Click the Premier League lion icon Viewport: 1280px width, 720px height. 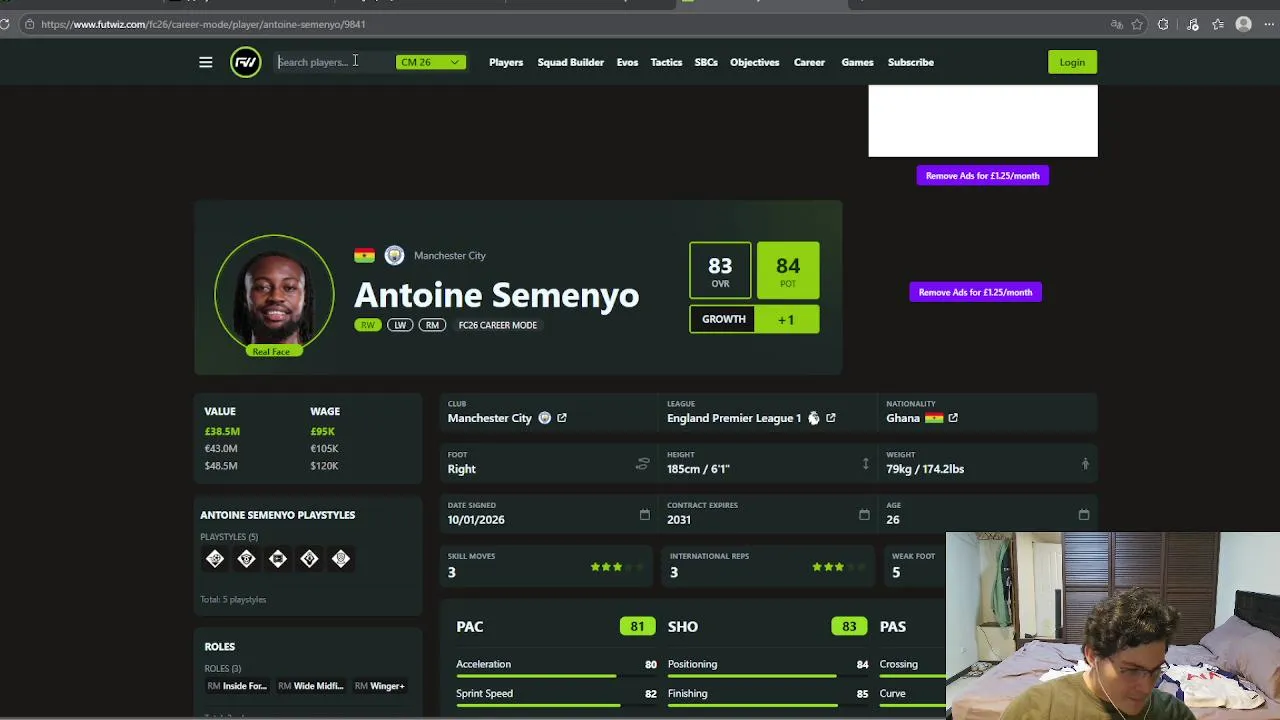tap(813, 418)
